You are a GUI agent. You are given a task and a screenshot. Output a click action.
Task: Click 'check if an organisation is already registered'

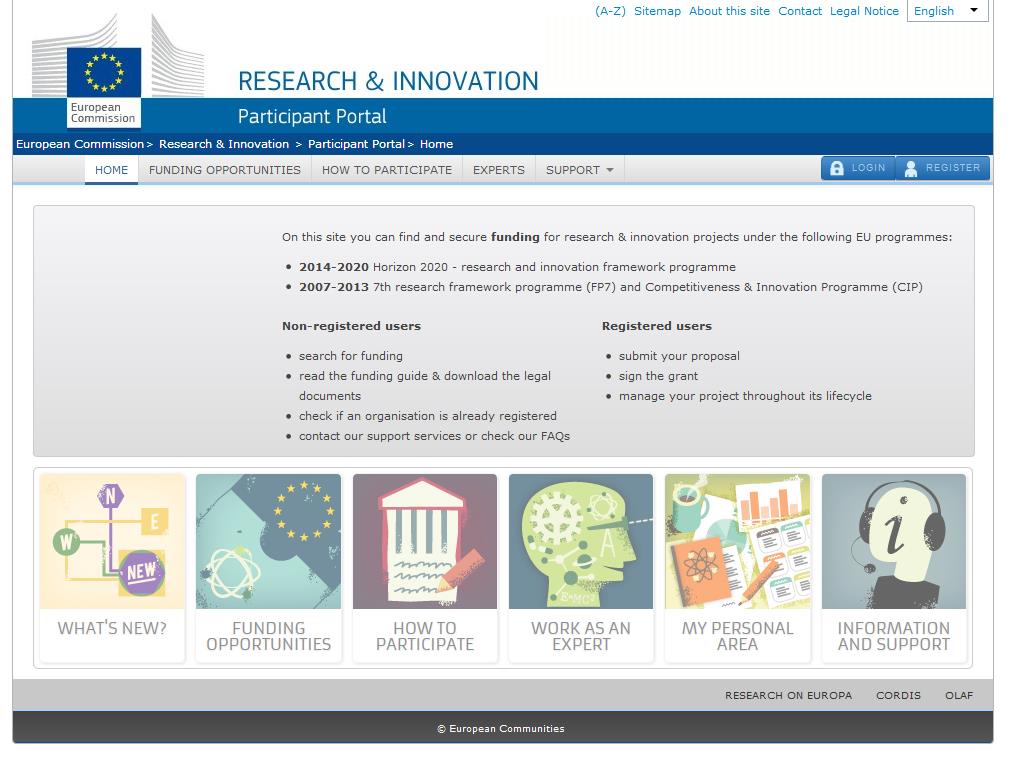(x=428, y=416)
